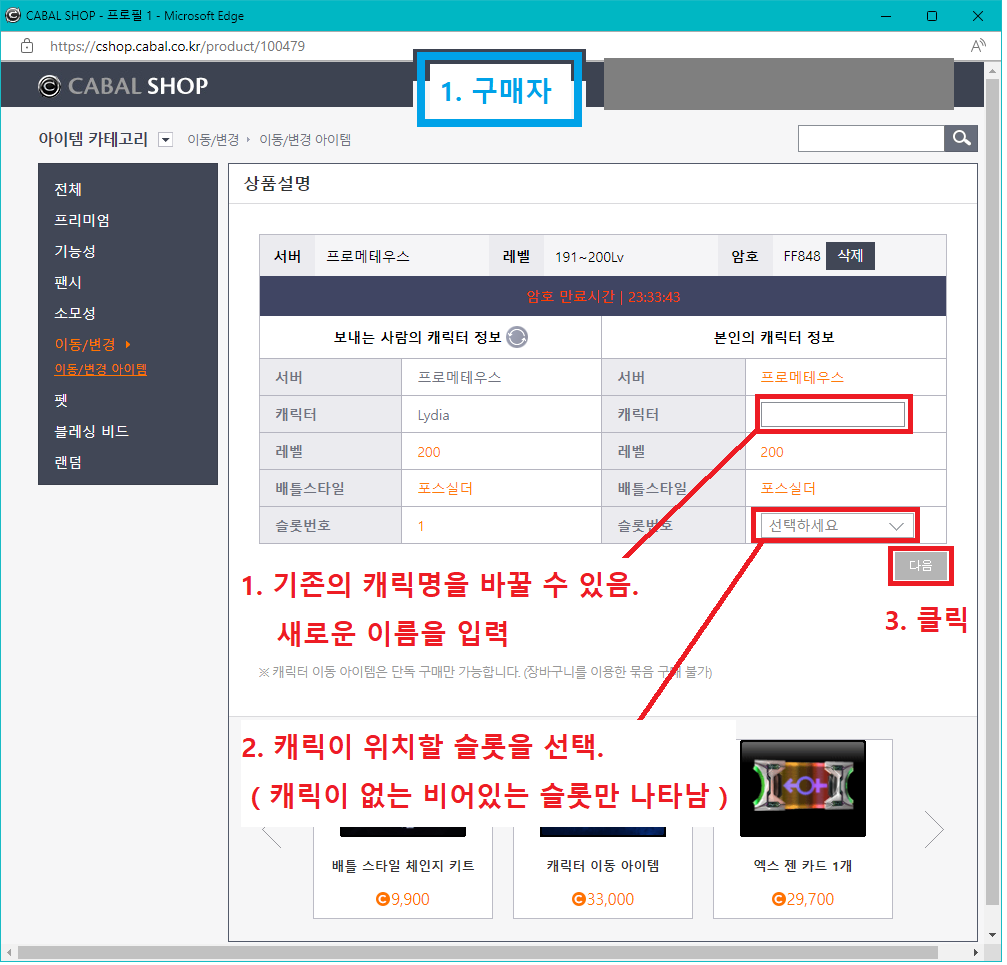
Task: Select 프리미엄 category
Action: point(82,222)
